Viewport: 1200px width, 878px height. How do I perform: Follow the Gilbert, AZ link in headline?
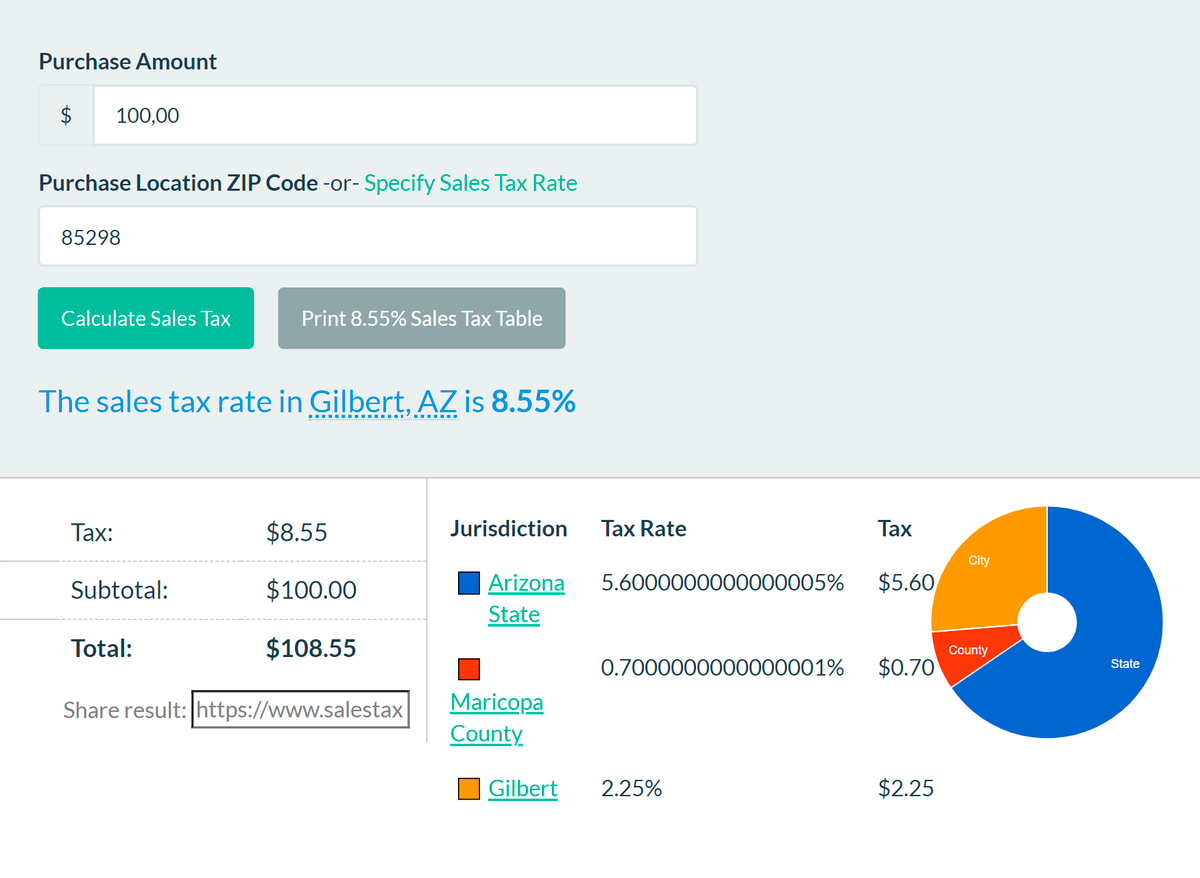[383, 402]
